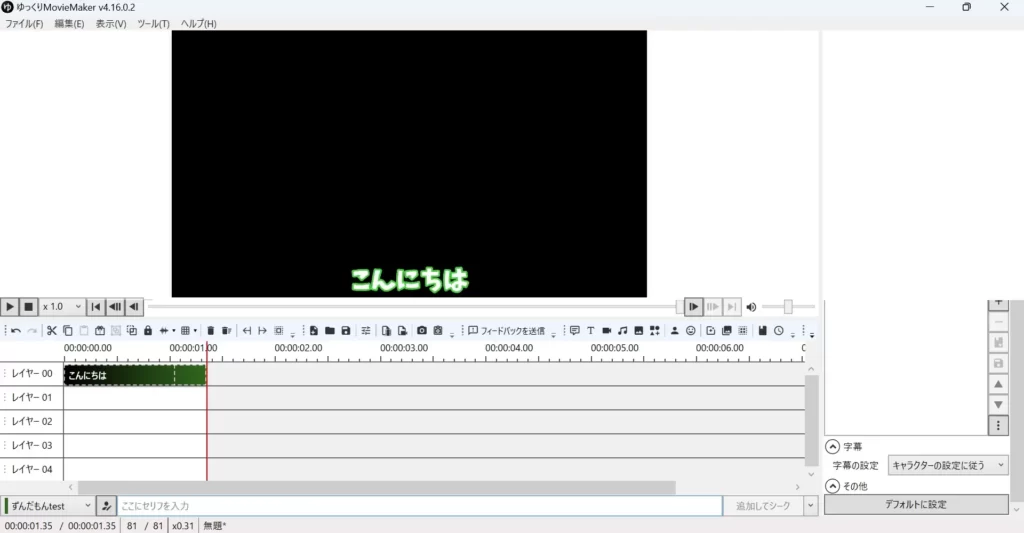This screenshot has height=533, width=1024.
Task: Click the ripple delete trash icon
Action: click(x=226, y=331)
